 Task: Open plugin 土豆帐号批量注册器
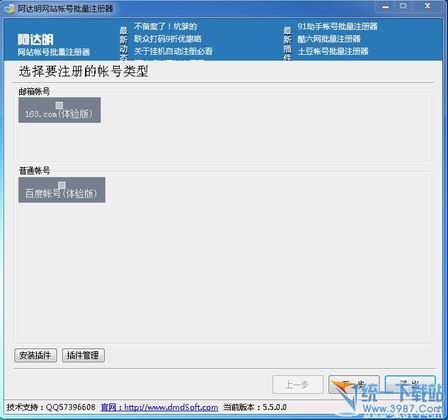click(333, 51)
